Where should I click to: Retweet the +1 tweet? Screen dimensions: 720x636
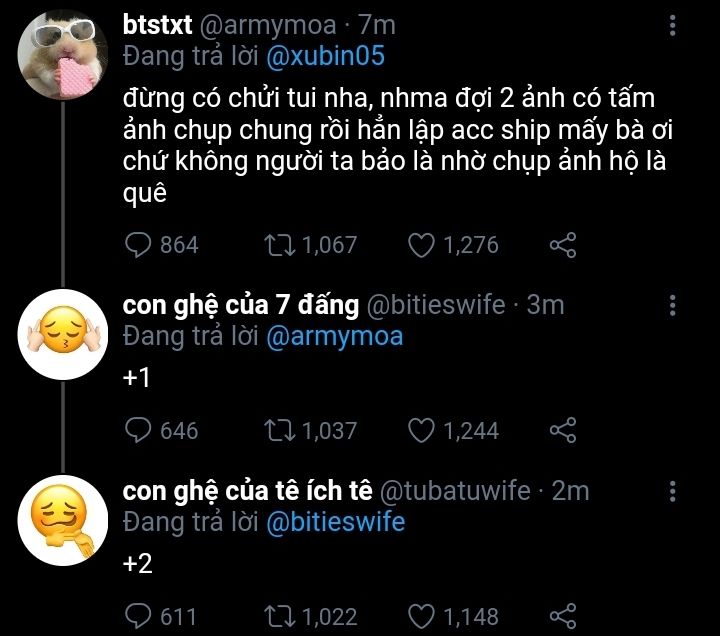click(279, 430)
